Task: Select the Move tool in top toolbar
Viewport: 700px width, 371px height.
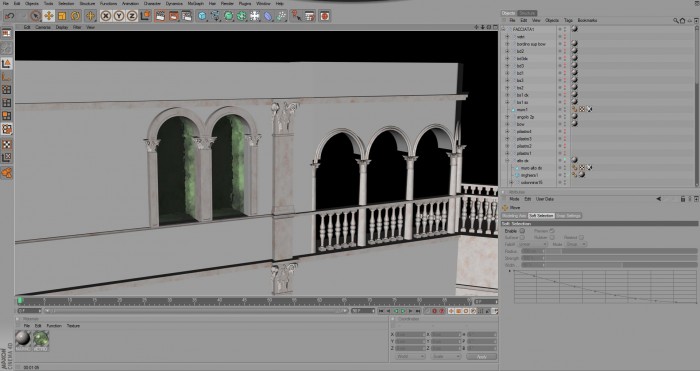Action: [x=49, y=16]
